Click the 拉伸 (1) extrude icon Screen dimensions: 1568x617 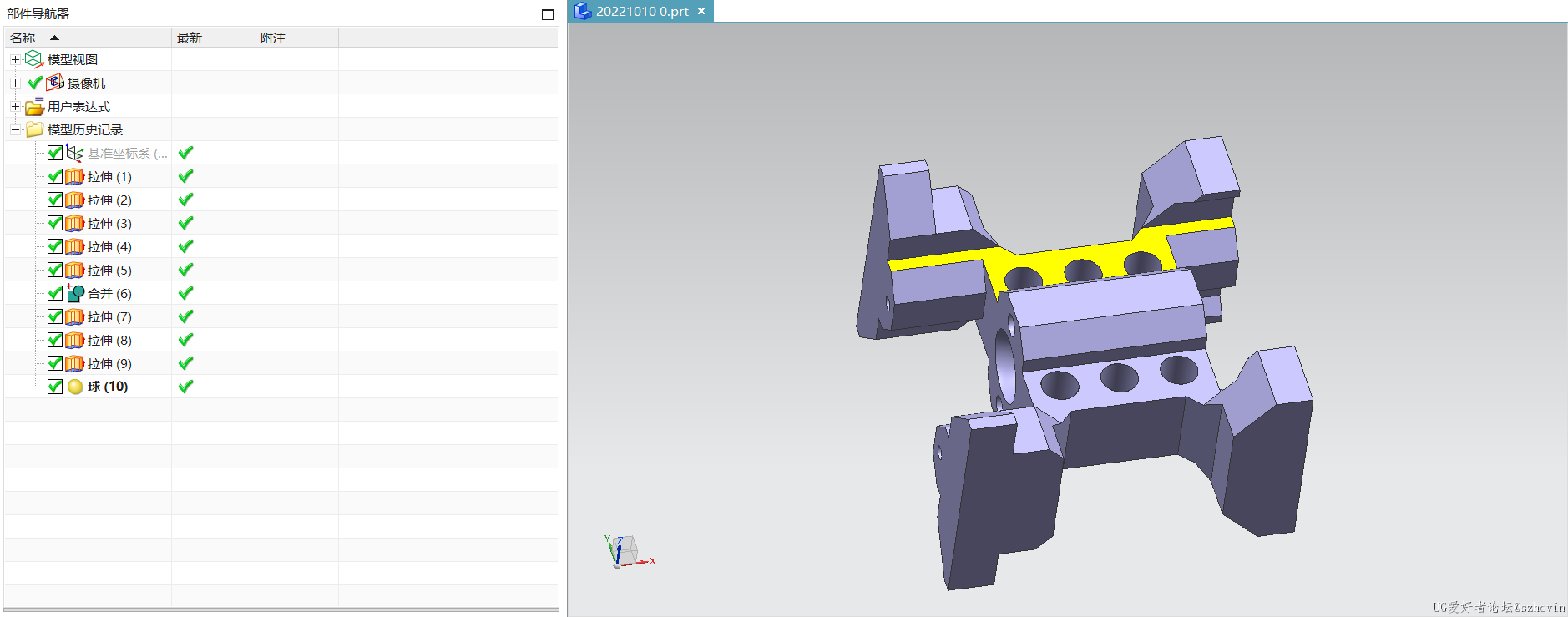point(75,176)
